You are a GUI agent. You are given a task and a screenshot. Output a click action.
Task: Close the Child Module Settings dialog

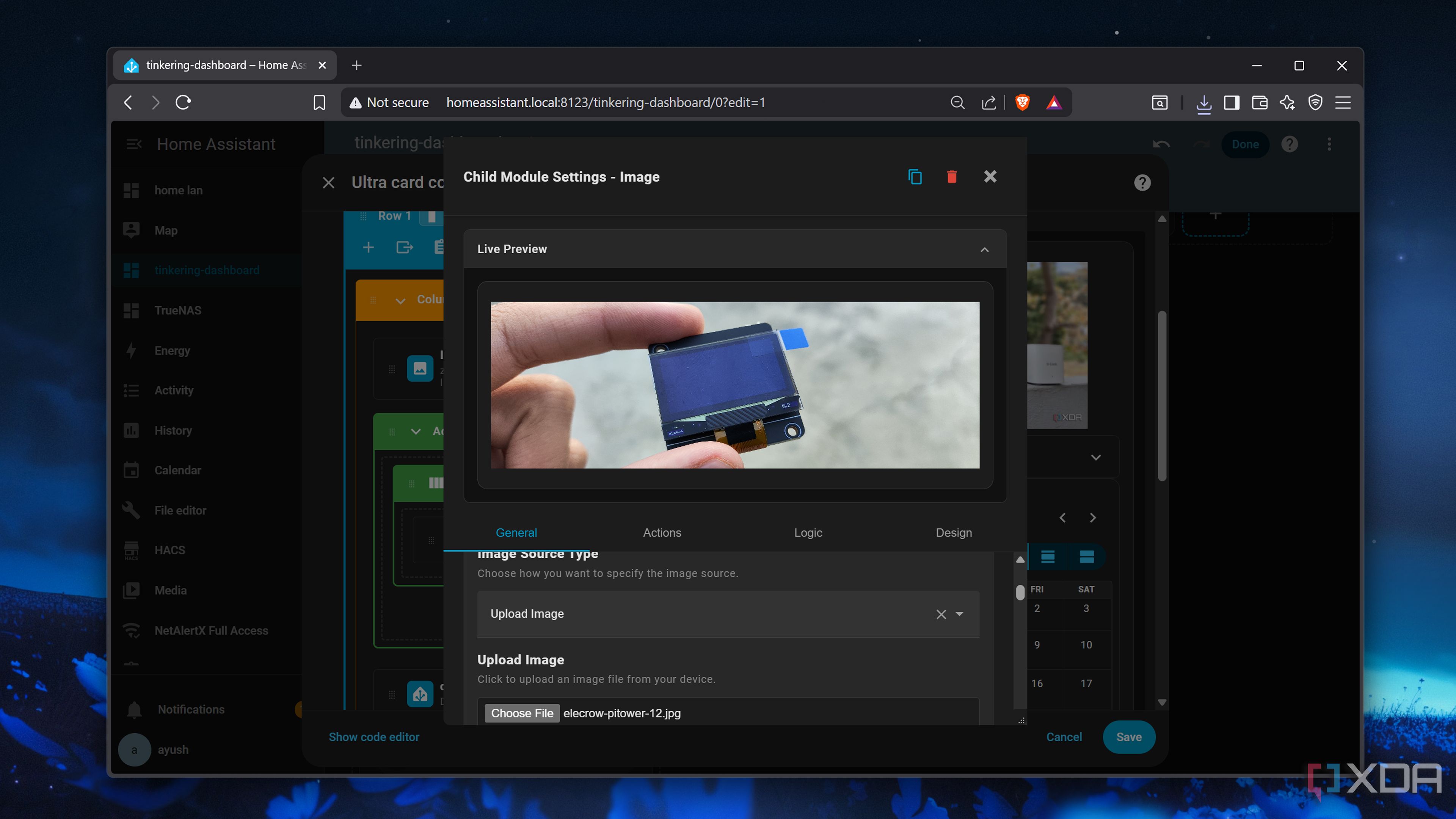click(990, 176)
